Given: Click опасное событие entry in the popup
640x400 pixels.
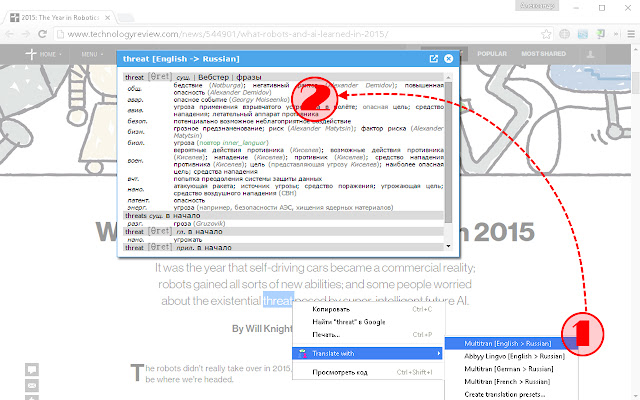Looking at the screenshot, I should coord(201,100).
